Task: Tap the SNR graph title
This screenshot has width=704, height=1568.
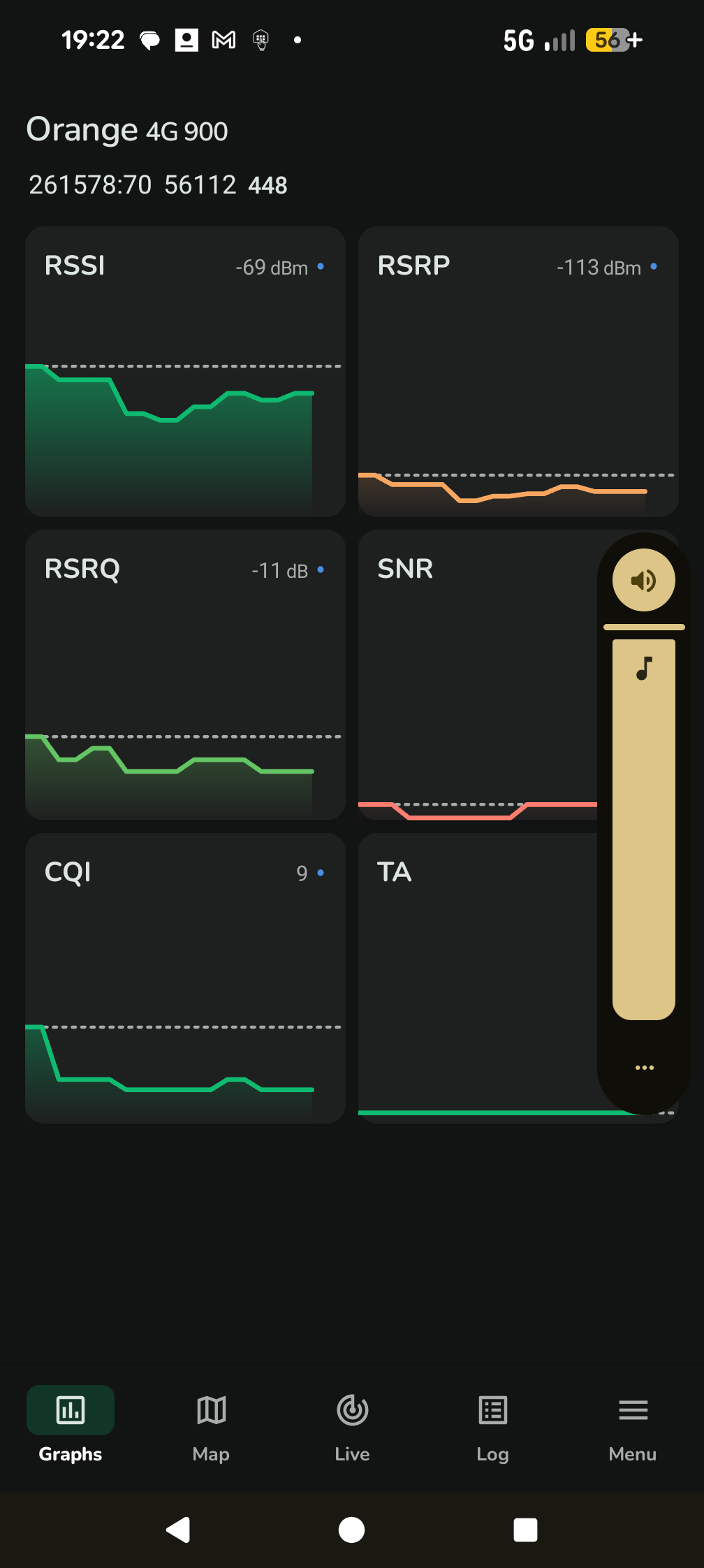Action: [406, 569]
